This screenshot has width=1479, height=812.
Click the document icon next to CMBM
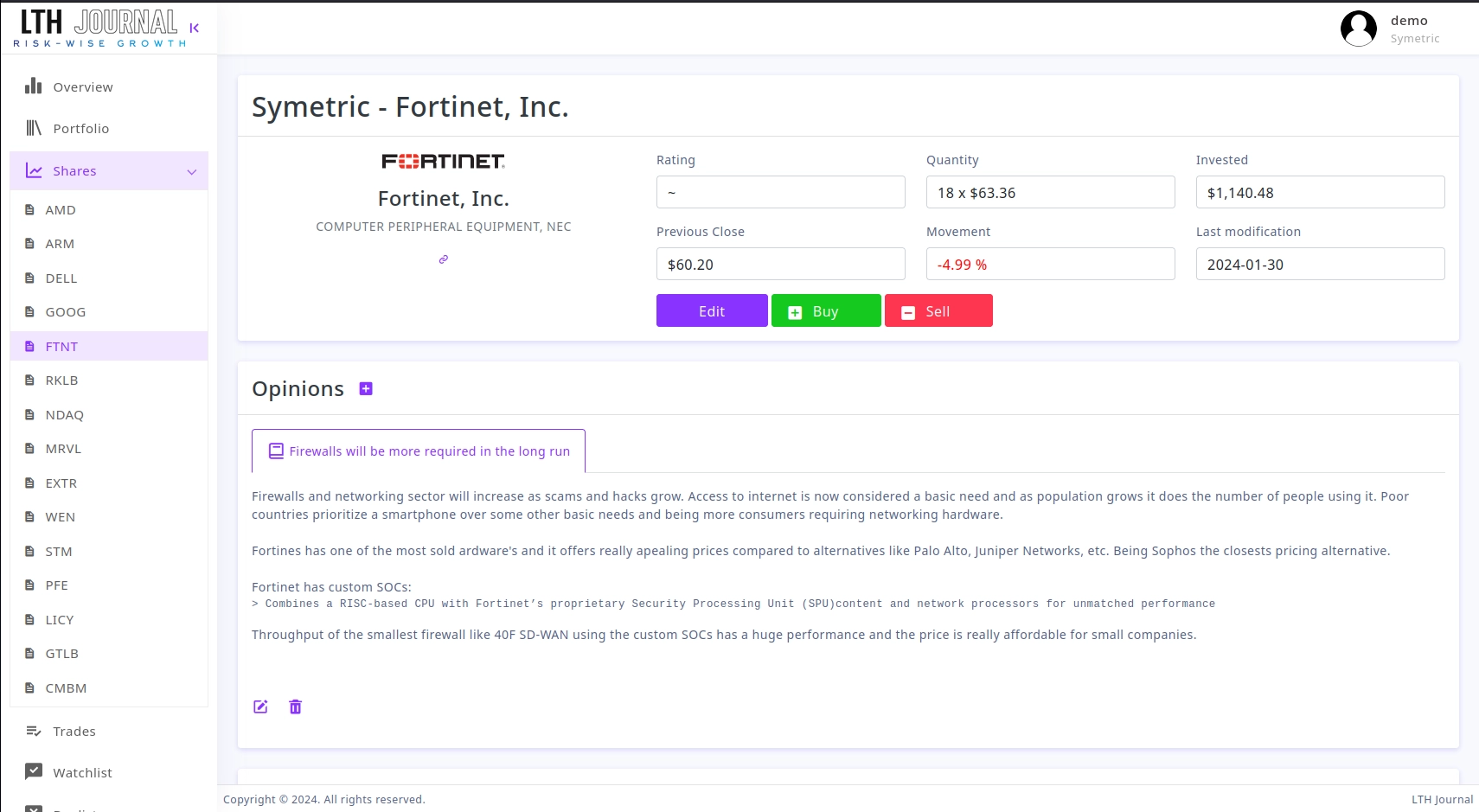pos(29,687)
